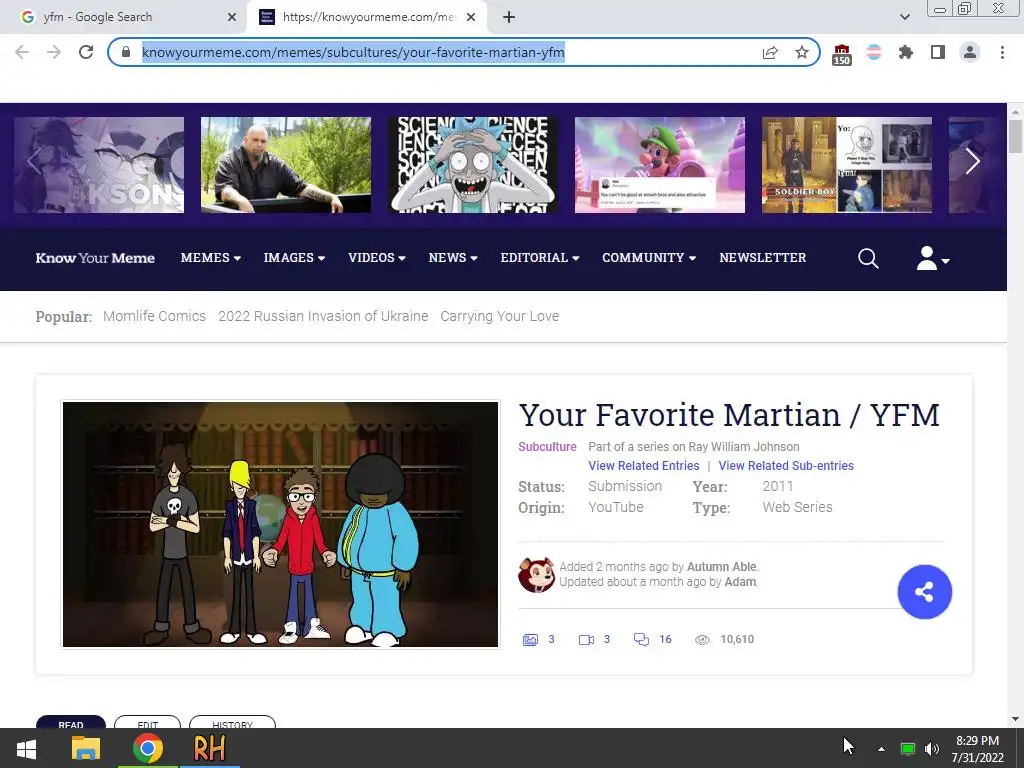This screenshot has width=1024, height=768.
Task: Open the Windows Start menu
Action: tap(26, 748)
